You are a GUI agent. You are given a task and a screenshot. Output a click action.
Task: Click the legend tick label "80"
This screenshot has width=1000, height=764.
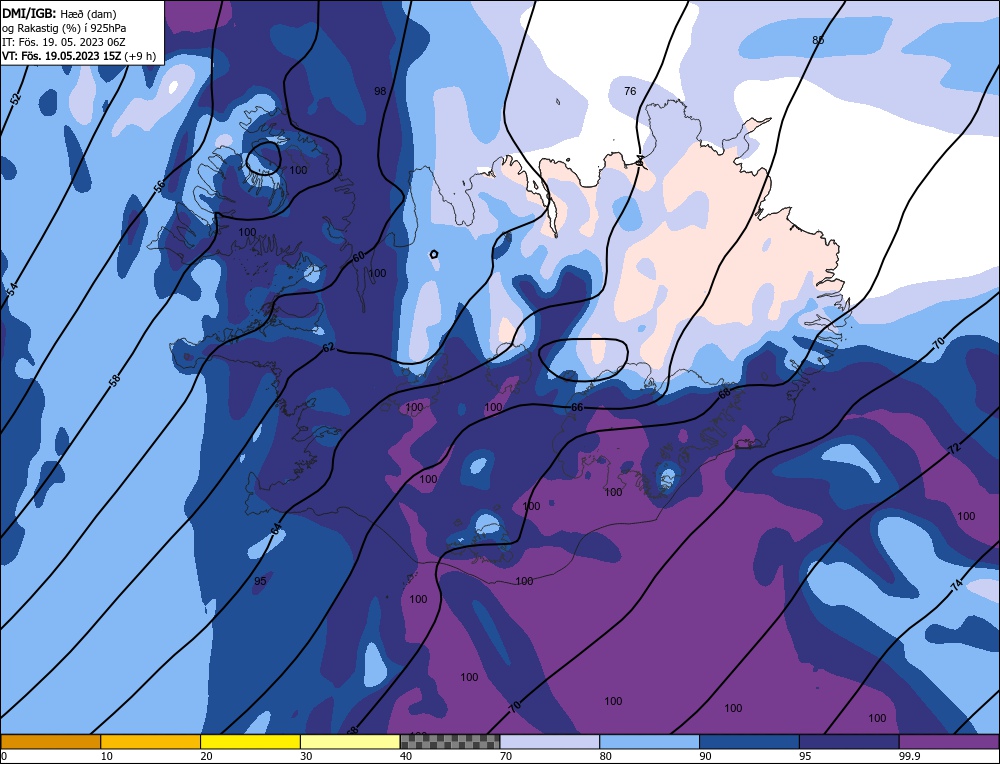point(605,756)
